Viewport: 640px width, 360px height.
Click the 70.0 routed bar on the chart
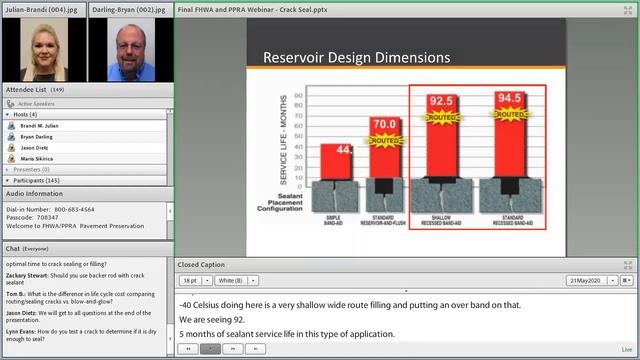coord(385,148)
